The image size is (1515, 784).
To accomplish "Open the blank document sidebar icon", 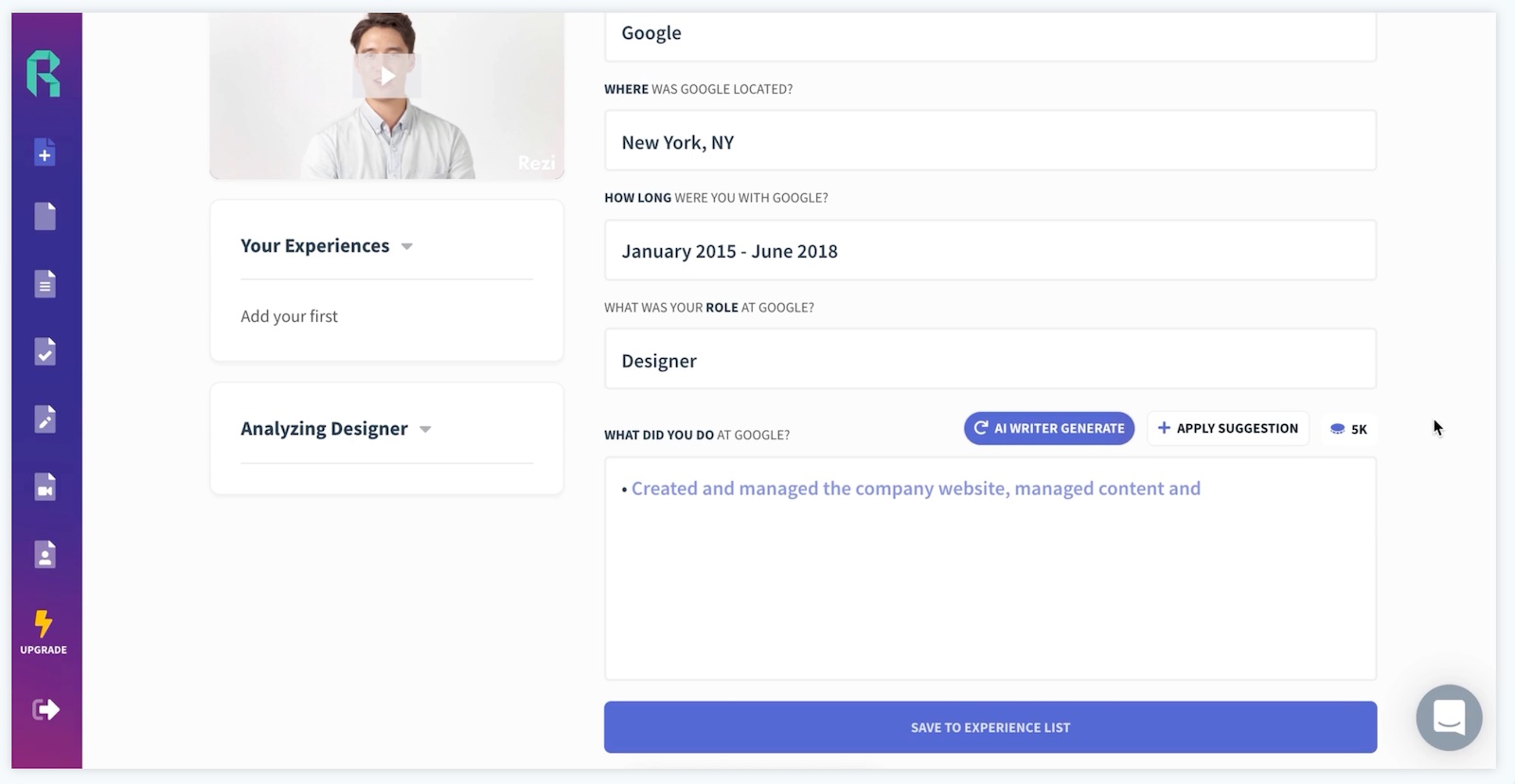I will (x=45, y=216).
